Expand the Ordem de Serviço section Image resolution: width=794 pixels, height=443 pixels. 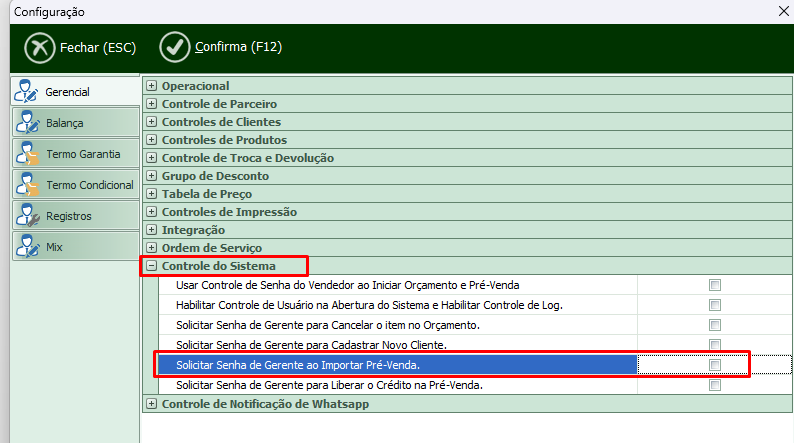tap(151, 248)
